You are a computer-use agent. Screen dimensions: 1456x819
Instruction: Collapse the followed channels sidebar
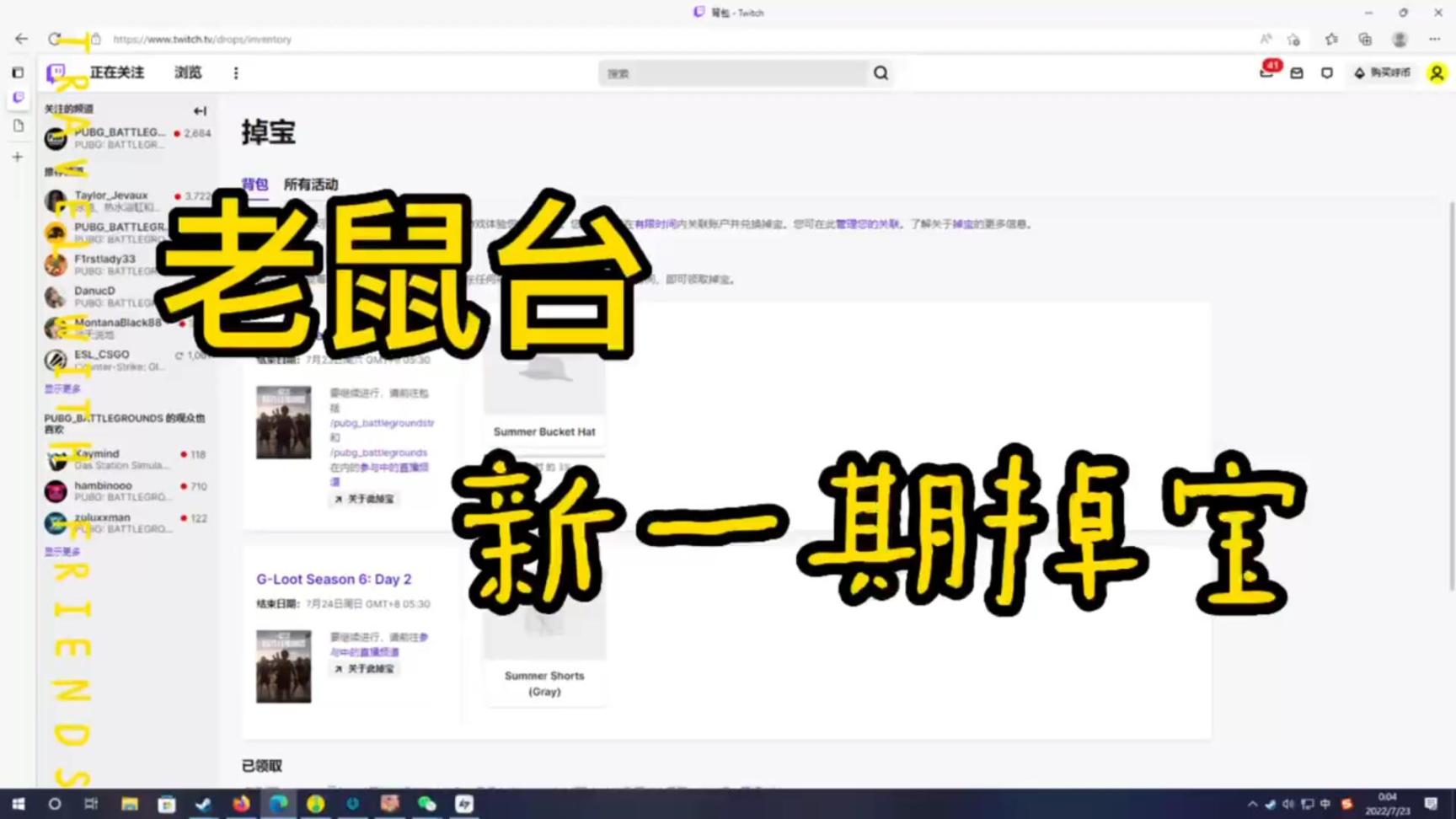(200, 110)
